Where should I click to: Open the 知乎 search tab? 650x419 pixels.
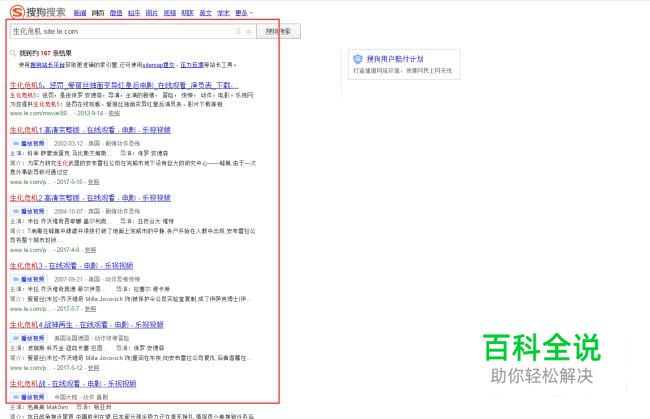(x=134, y=13)
